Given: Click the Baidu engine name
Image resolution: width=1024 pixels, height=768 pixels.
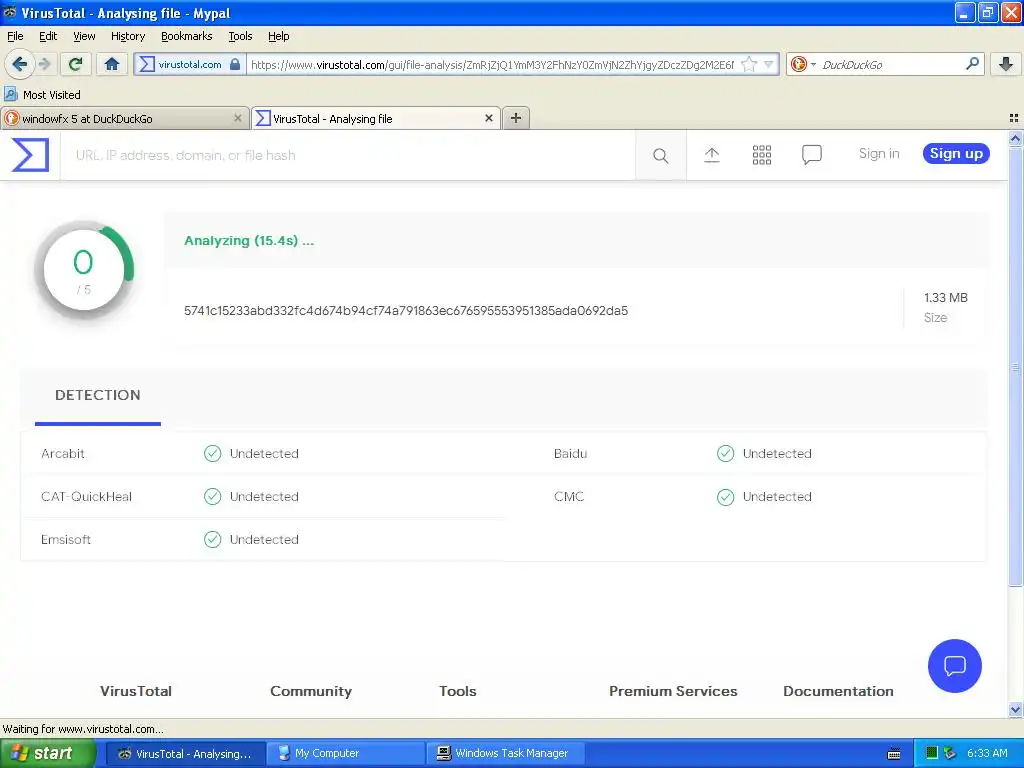Looking at the screenshot, I should pyautogui.click(x=570, y=453).
